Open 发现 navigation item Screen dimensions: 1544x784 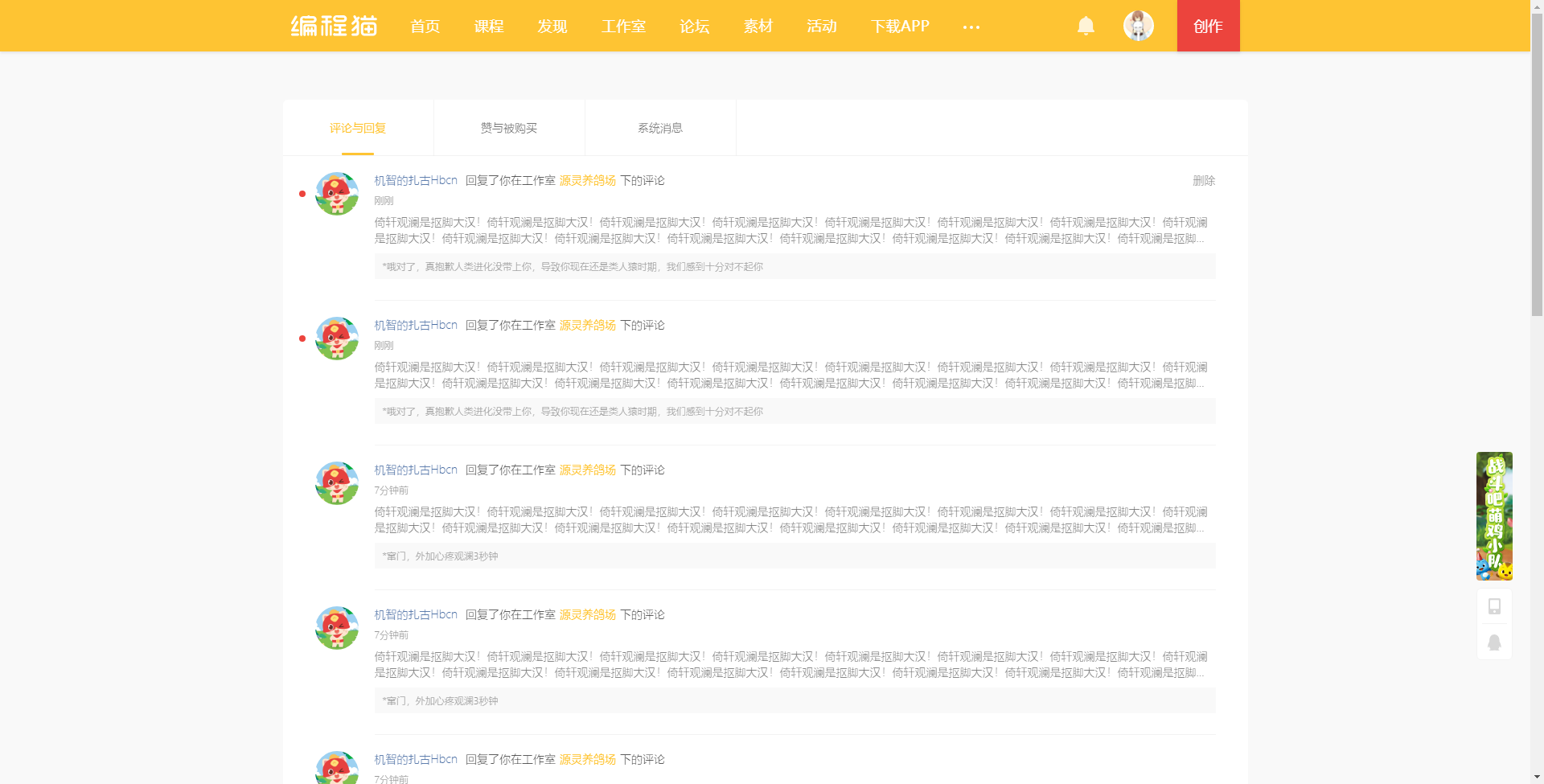(x=552, y=27)
